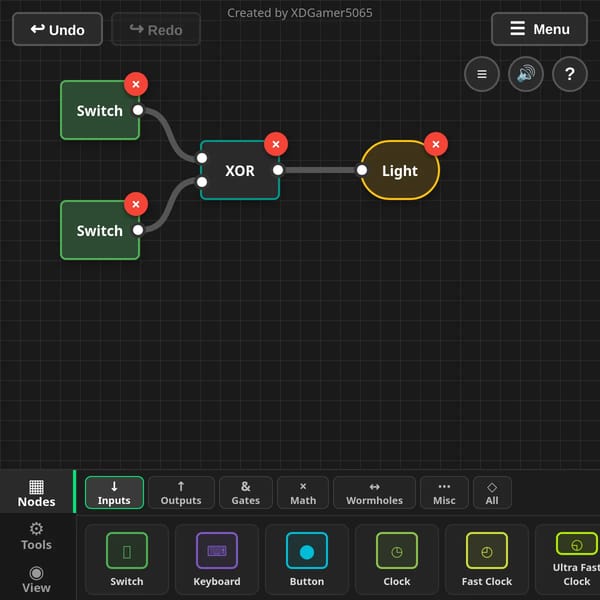Click the Undo button
This screenshot has height=600, width=600.
tap(57, 29)
